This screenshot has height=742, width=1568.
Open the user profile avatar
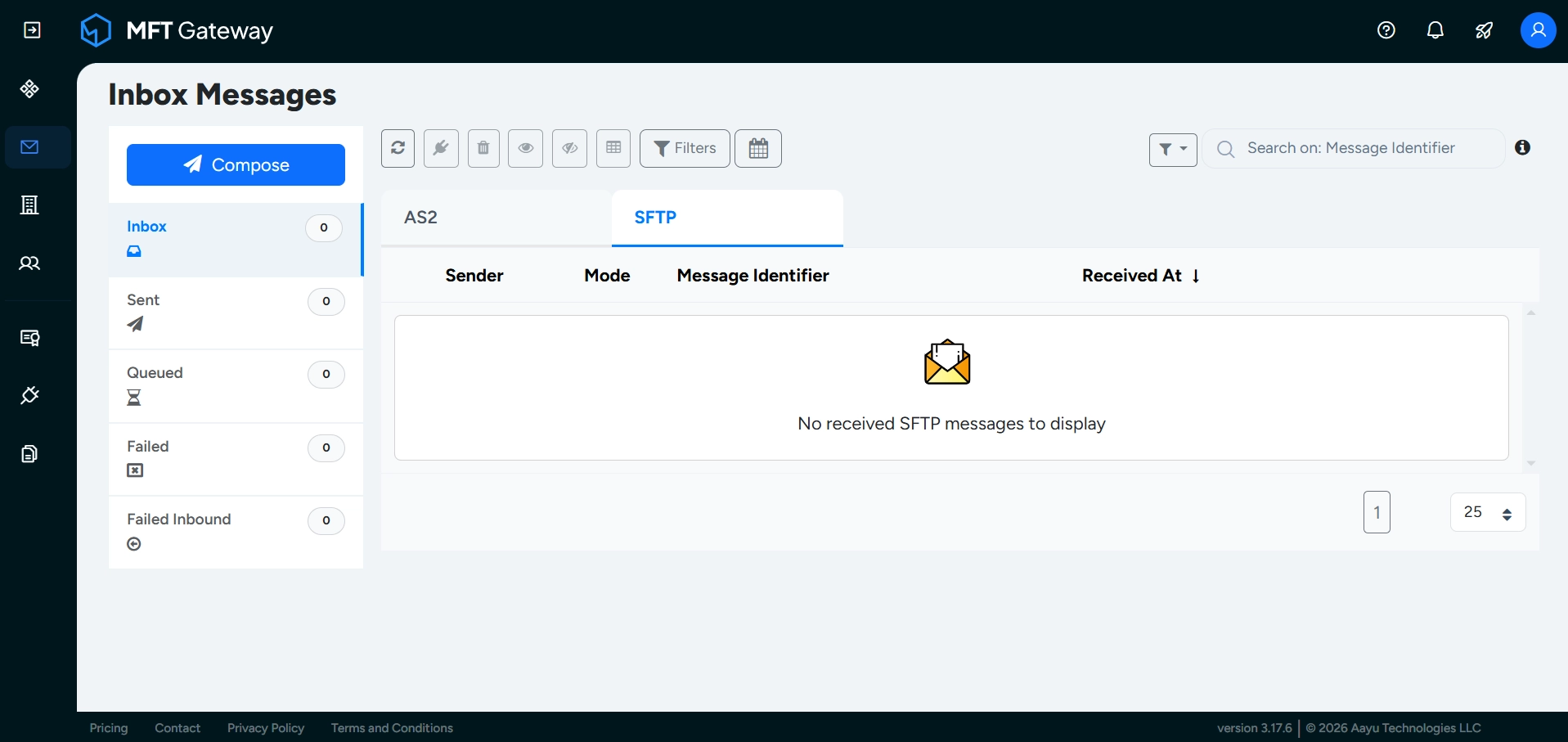[x=1539, y=30]
